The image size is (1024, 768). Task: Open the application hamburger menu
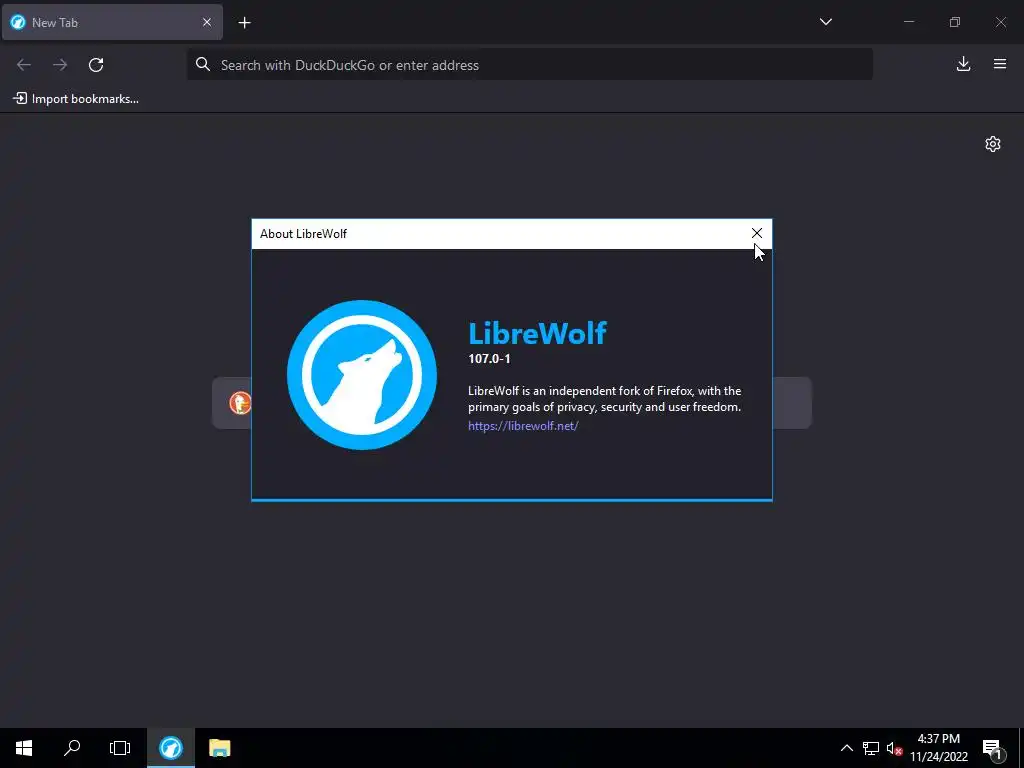point(1000,64)
